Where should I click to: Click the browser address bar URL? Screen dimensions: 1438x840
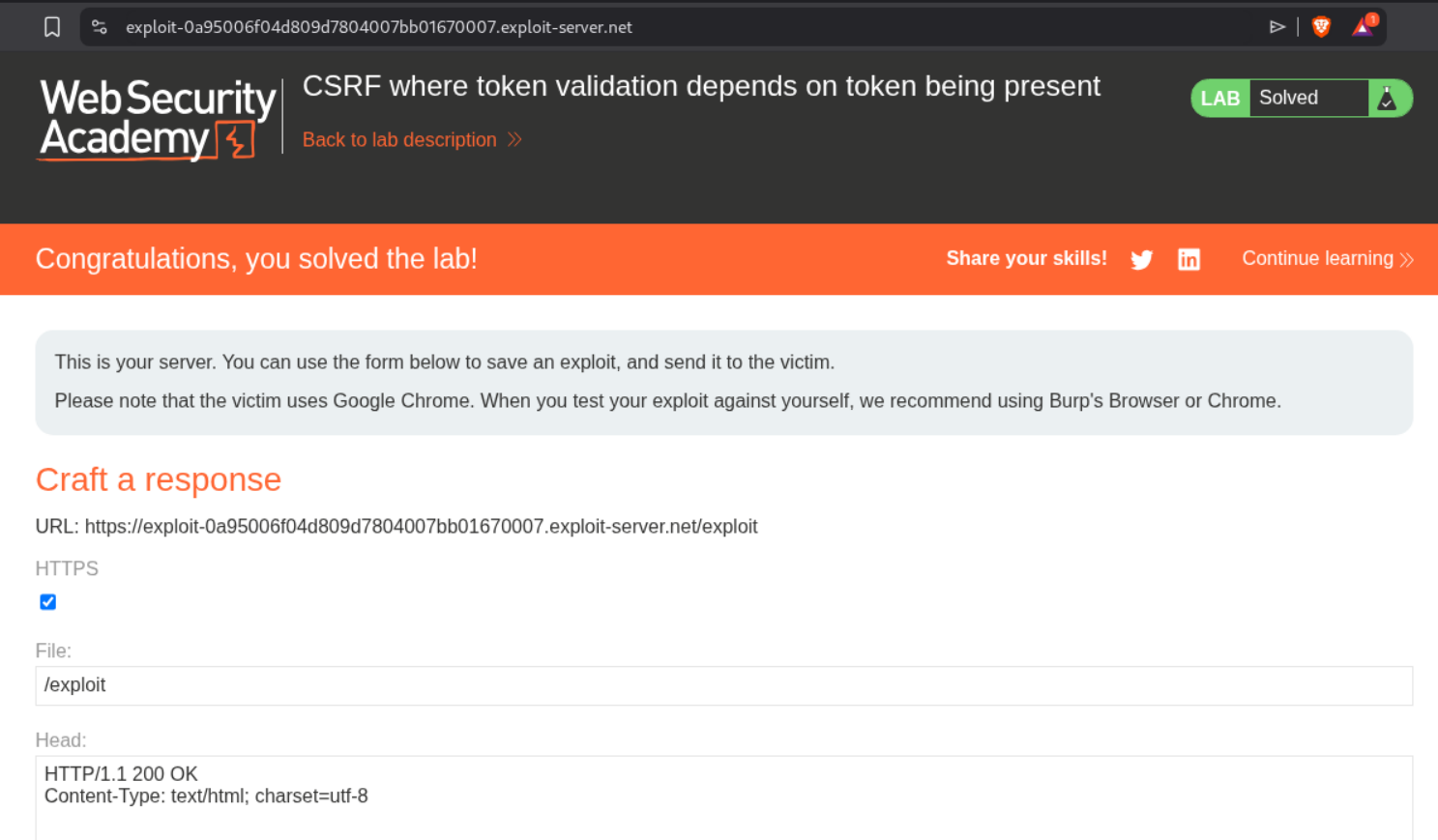pyautogui.click(x=379, y=27)
